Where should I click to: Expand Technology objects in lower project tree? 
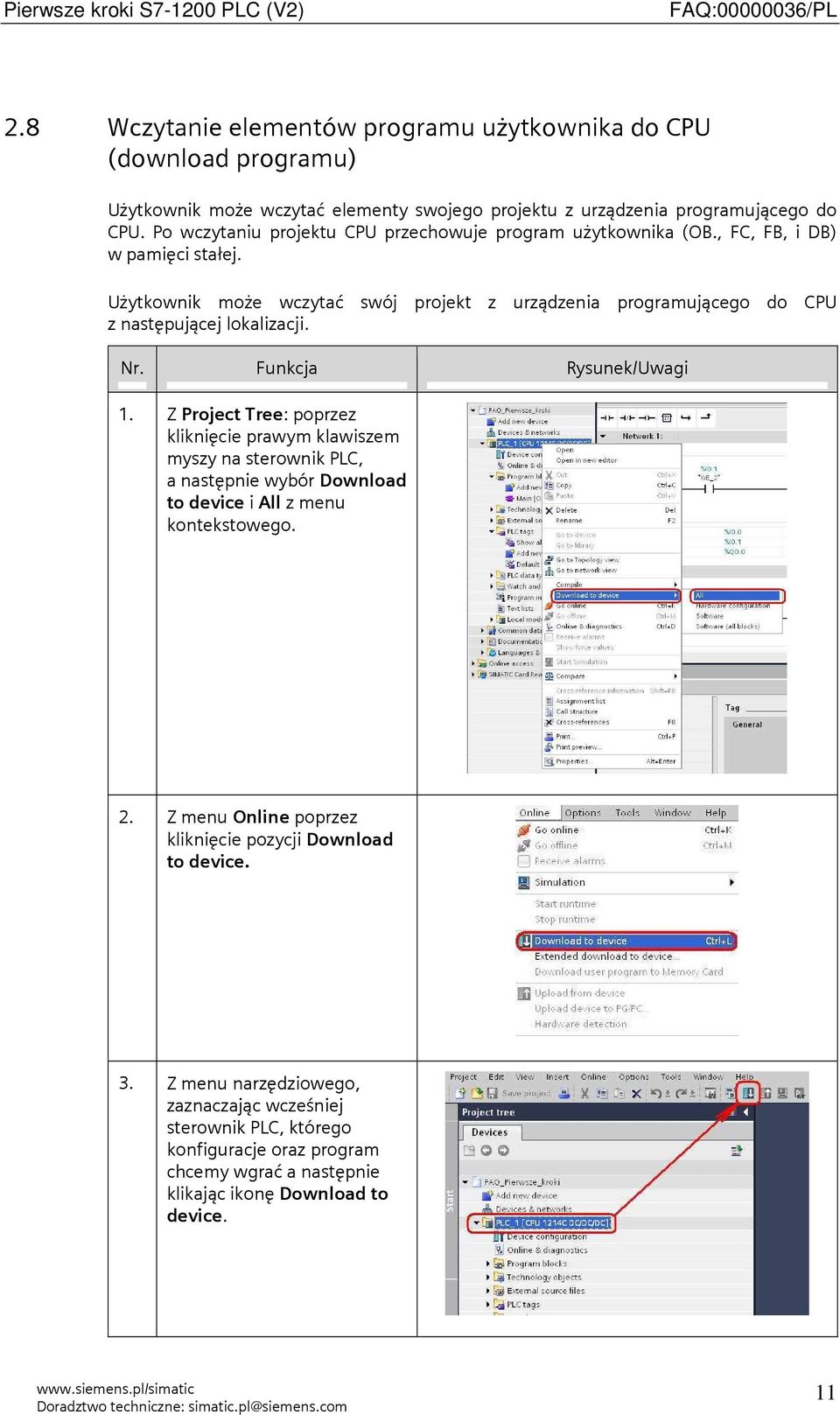[488, 1277]
